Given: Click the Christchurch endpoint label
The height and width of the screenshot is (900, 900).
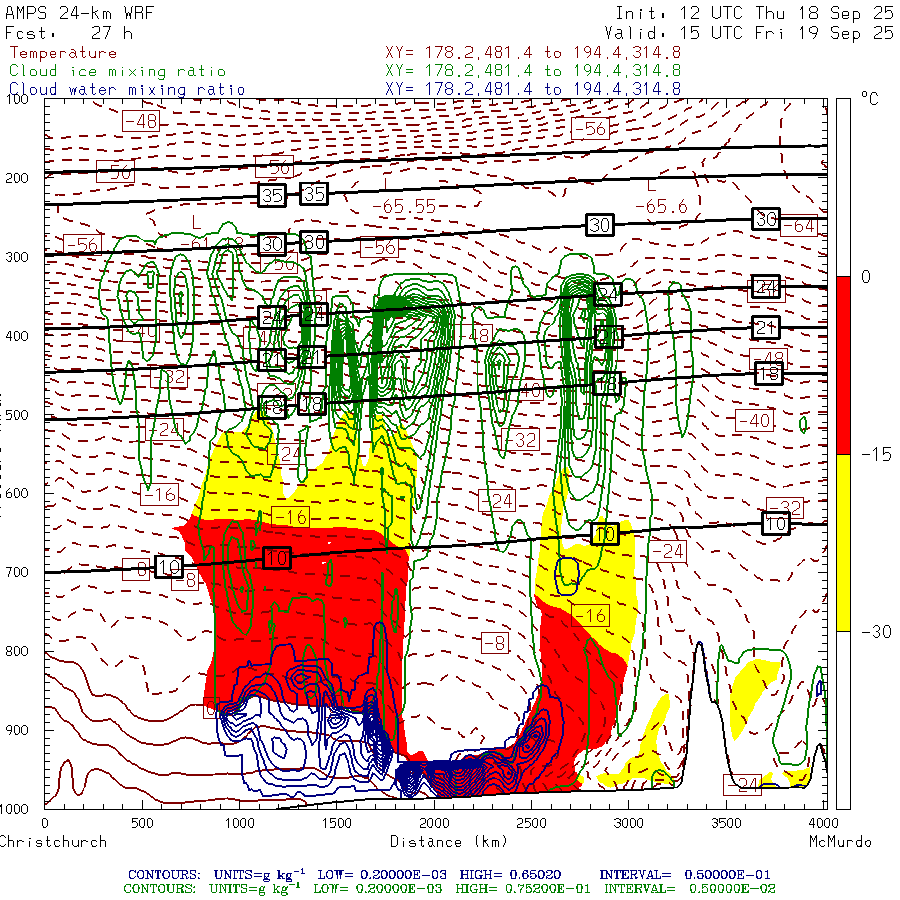Looking at the screenshot, I should click(x=53, y=842).
